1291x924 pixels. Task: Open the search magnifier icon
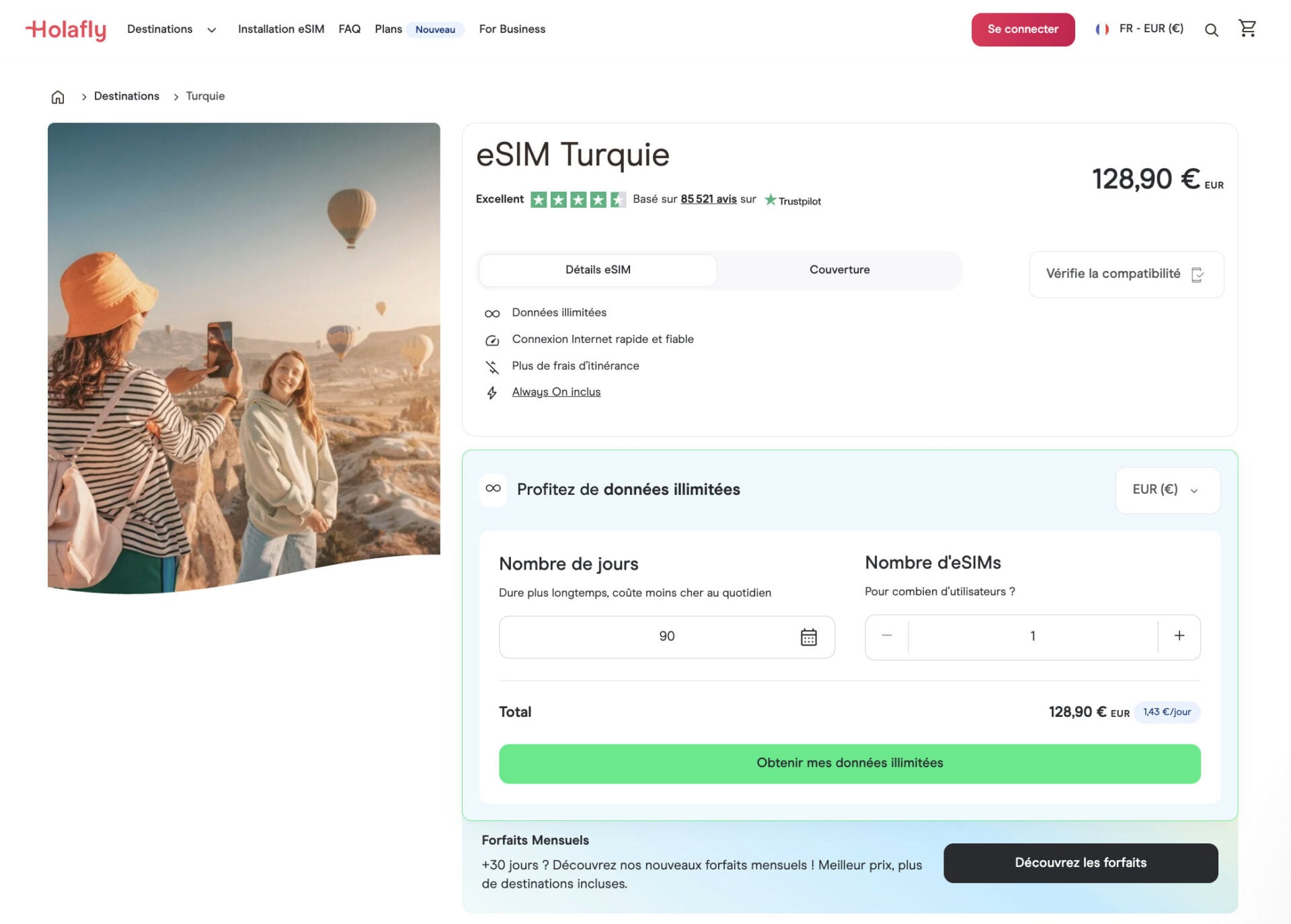pos(1211,30)
